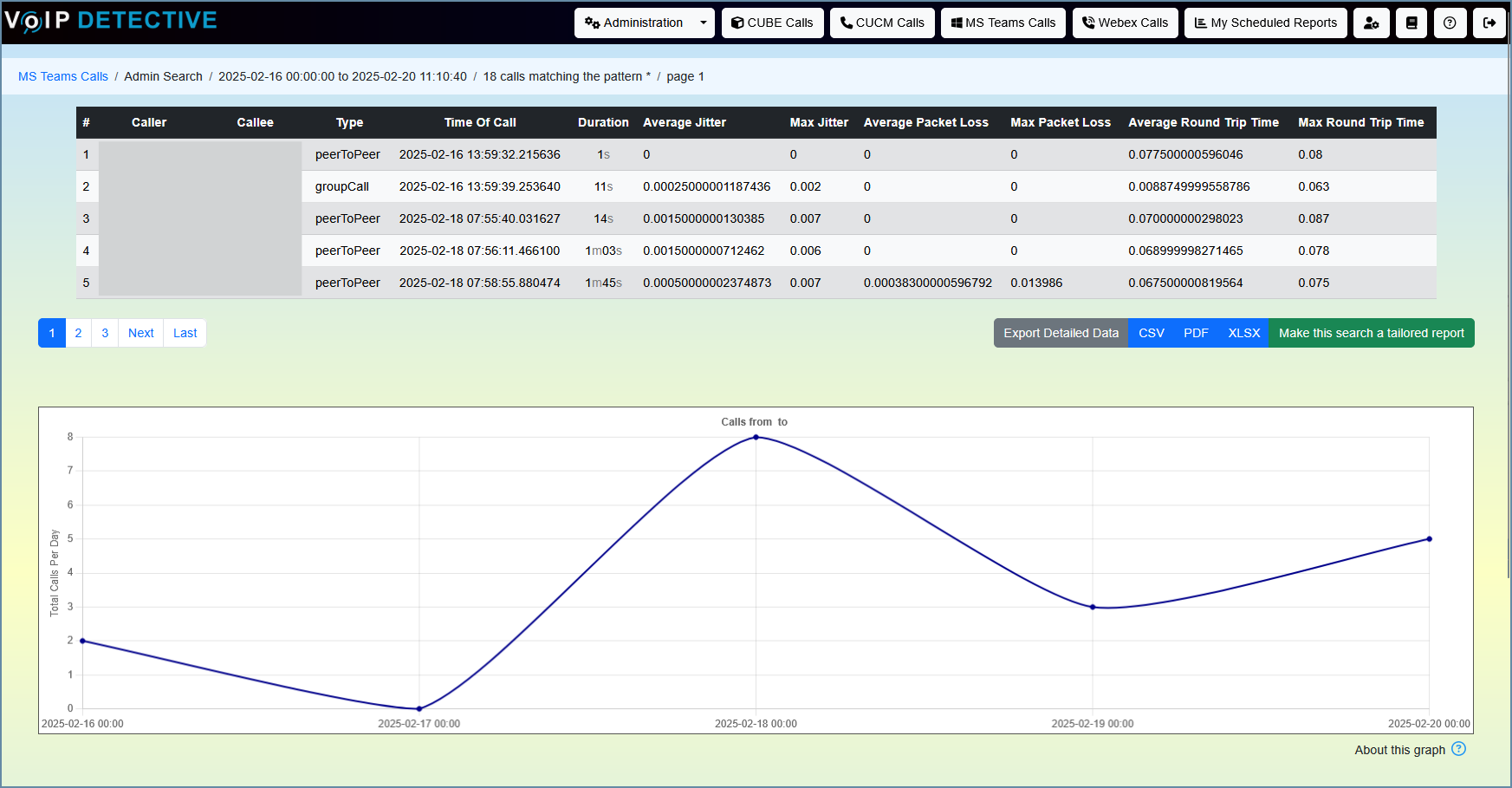Open My Scheduled Reports

1266,23
